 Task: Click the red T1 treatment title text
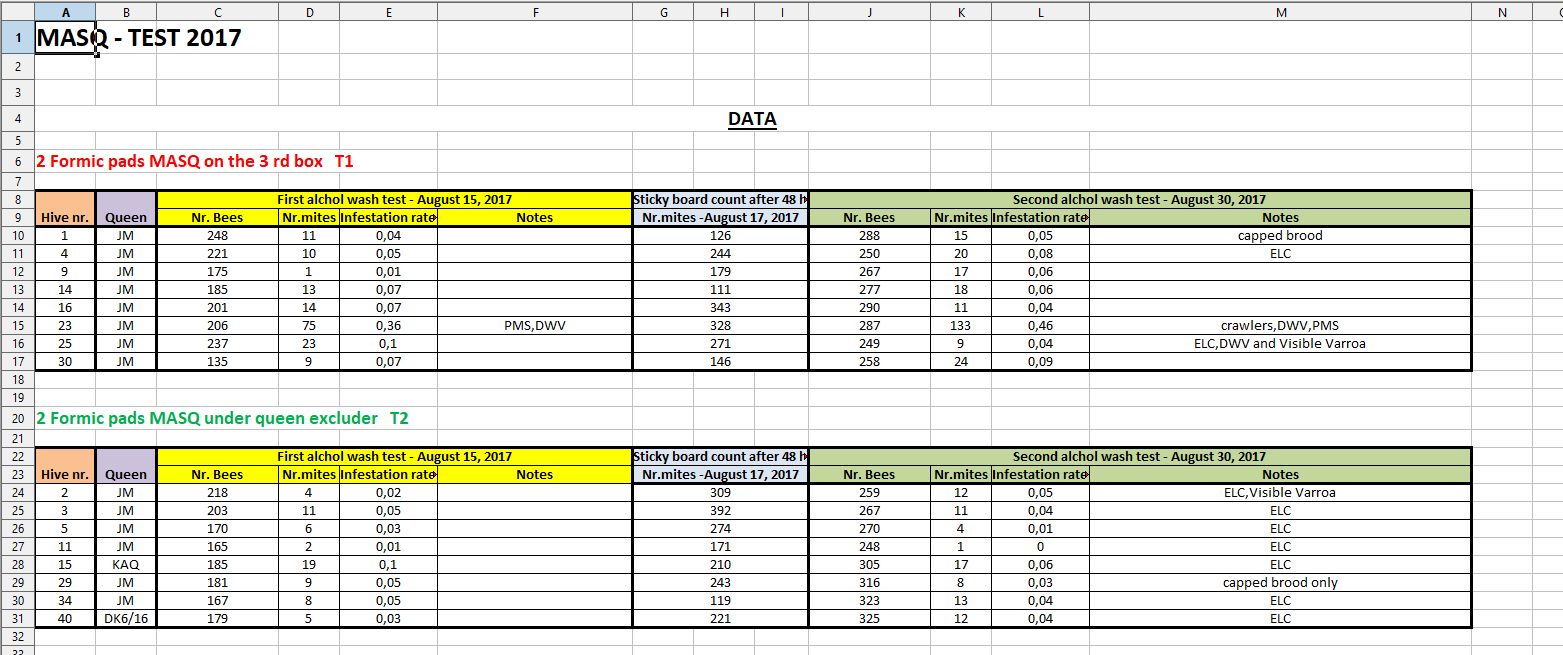pos(195,161)
